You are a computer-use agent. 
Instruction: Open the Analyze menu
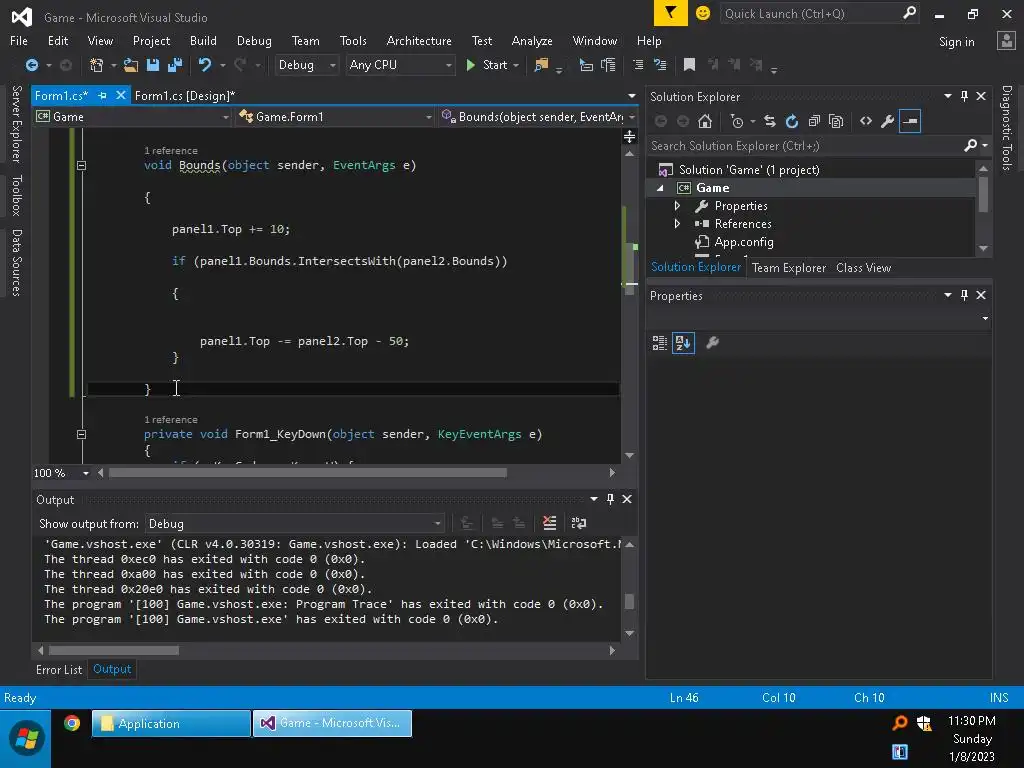click(532, 40)
